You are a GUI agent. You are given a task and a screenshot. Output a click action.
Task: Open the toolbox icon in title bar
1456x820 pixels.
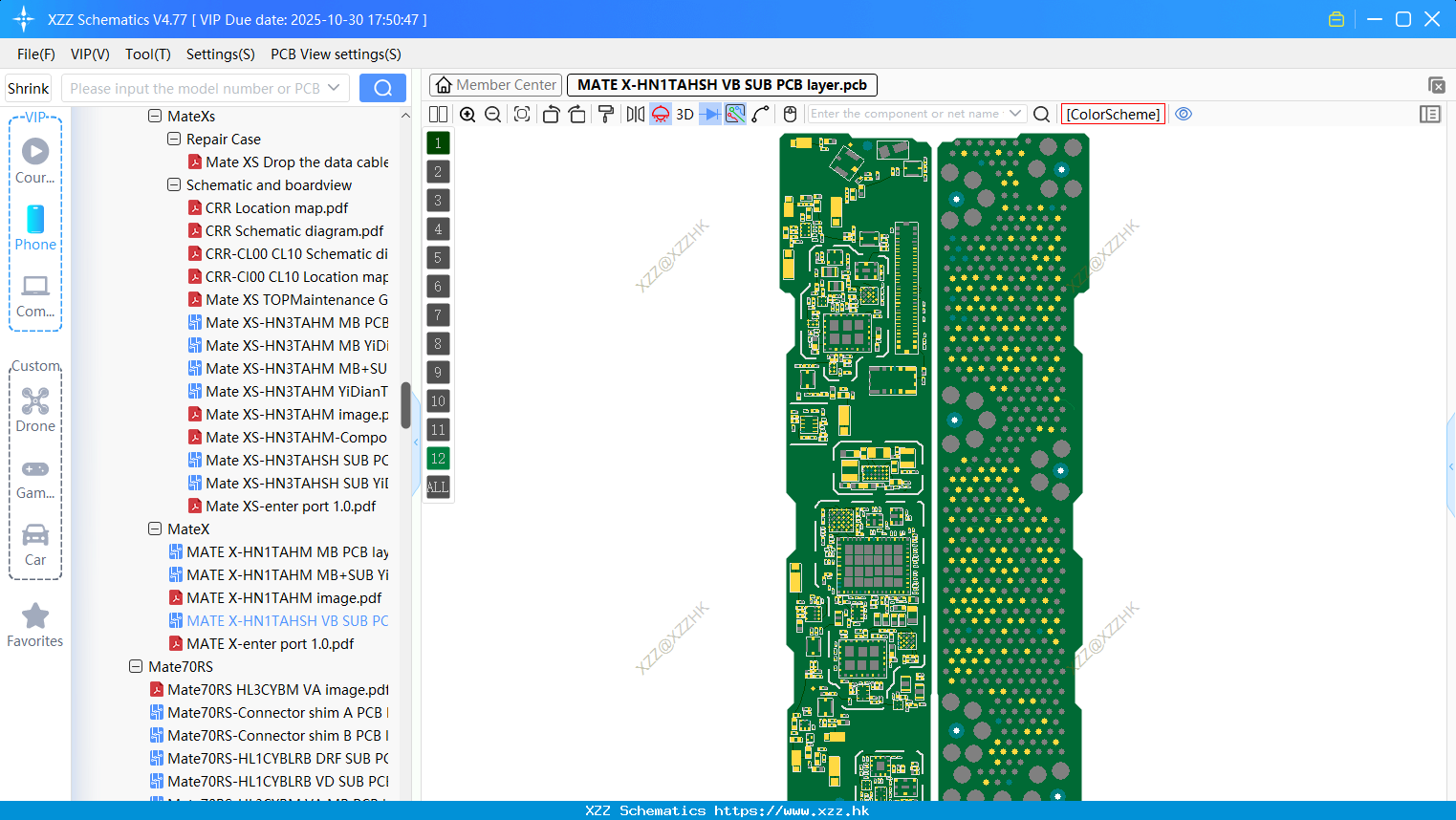[x=1336, y=19]
